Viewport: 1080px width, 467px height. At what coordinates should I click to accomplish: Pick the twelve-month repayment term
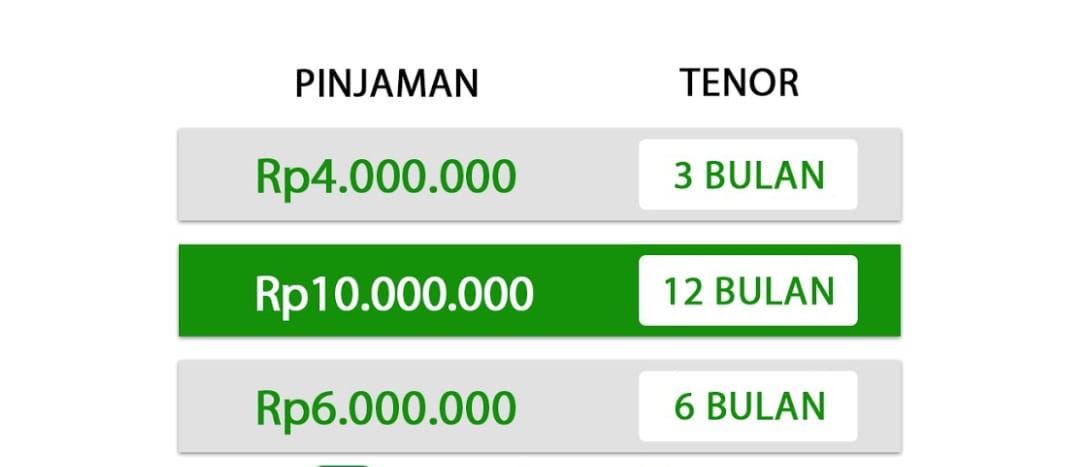coord(748,290)
